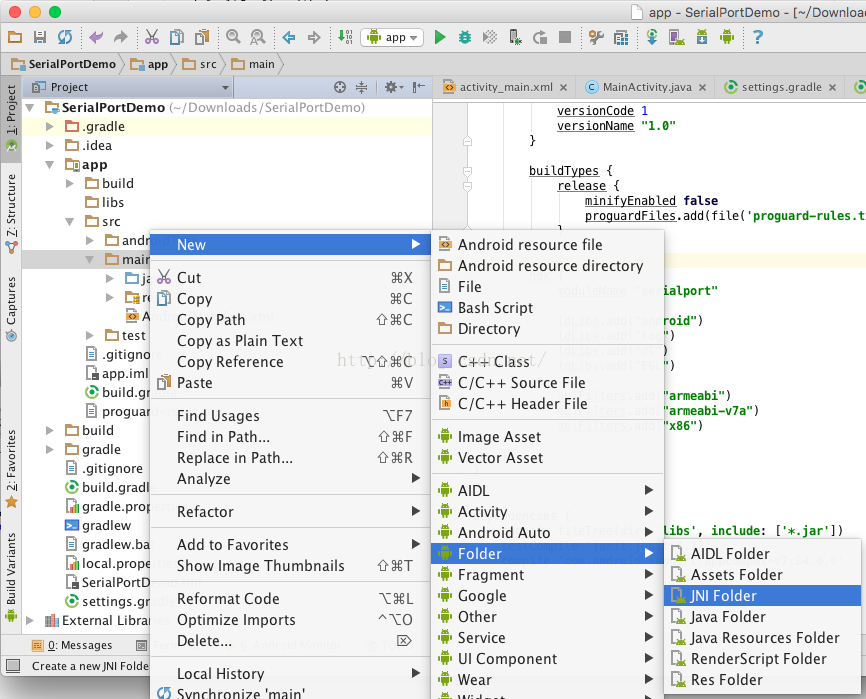Click the project panel settings gear
This screenshot has width=866, height=699.
click(391, 87)
